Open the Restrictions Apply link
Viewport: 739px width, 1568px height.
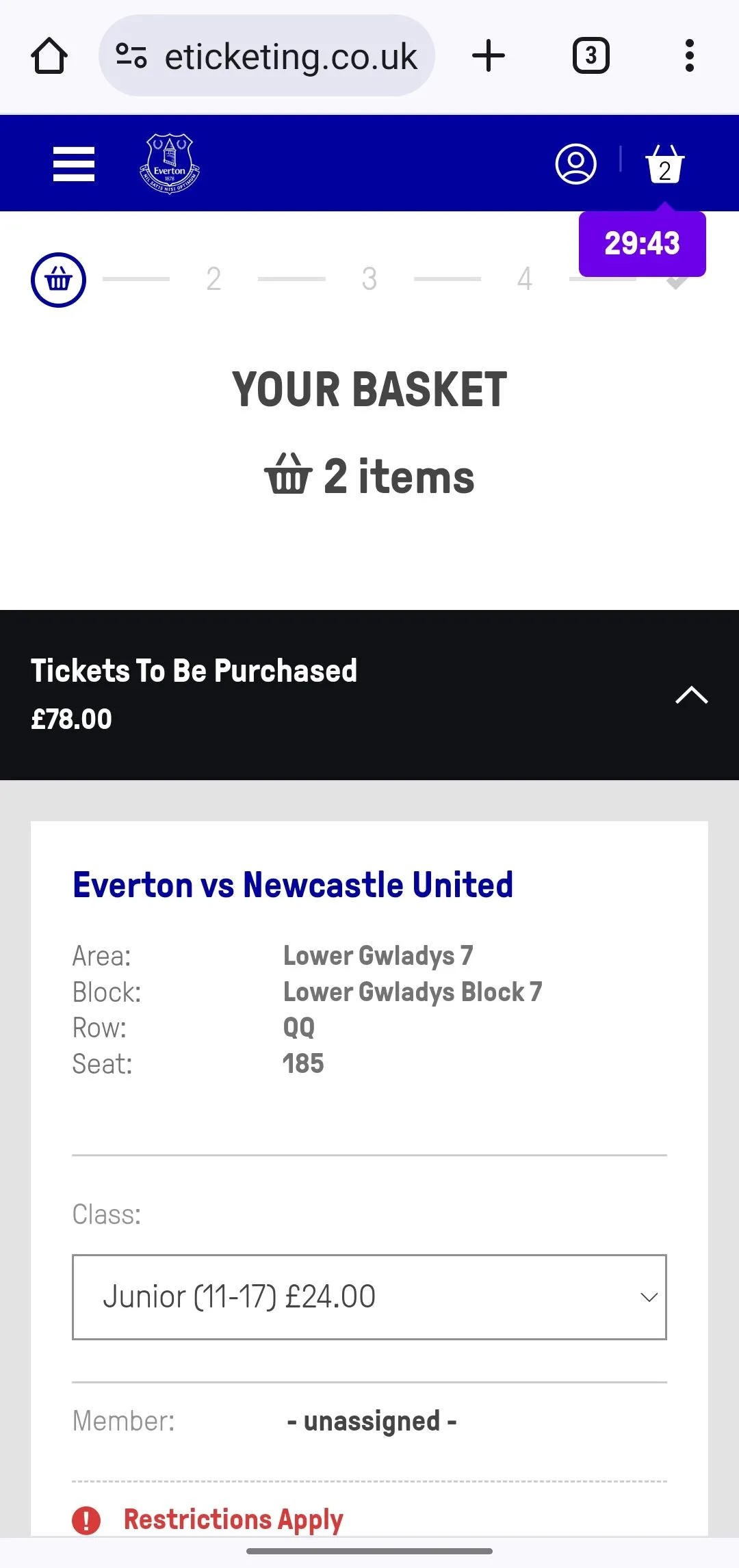[x=233, y=1520]
